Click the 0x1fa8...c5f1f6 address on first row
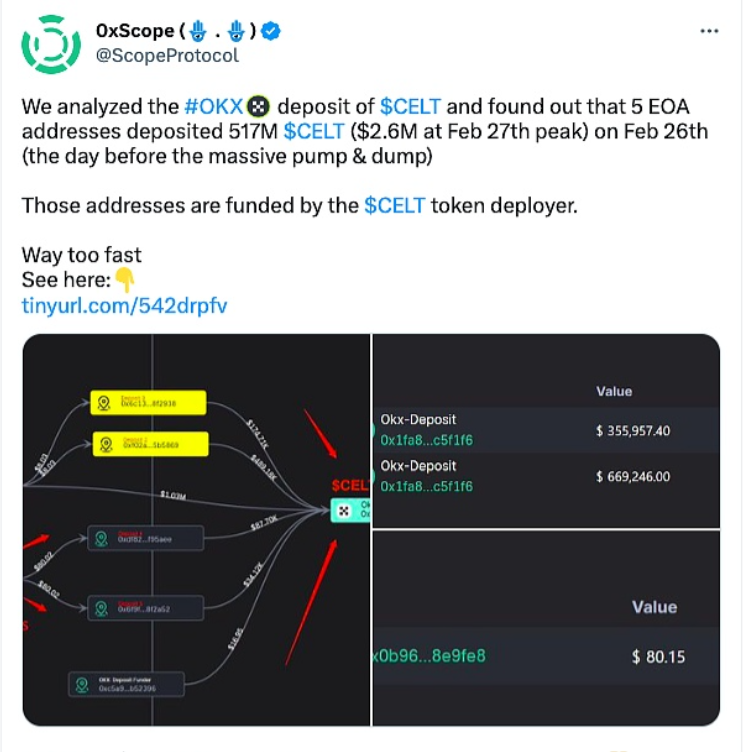This screenshot has width=745, height=752. point(426,440)
